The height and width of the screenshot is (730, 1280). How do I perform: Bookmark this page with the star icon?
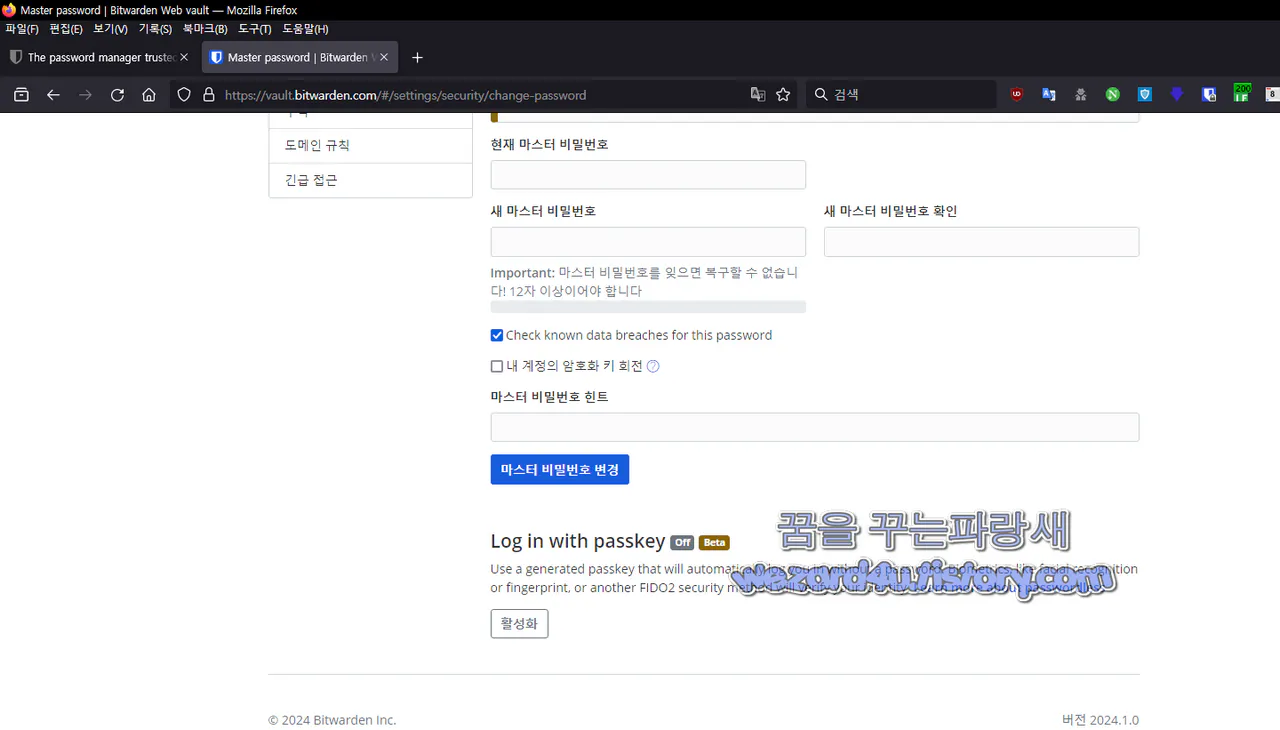[x=783, y=94]
